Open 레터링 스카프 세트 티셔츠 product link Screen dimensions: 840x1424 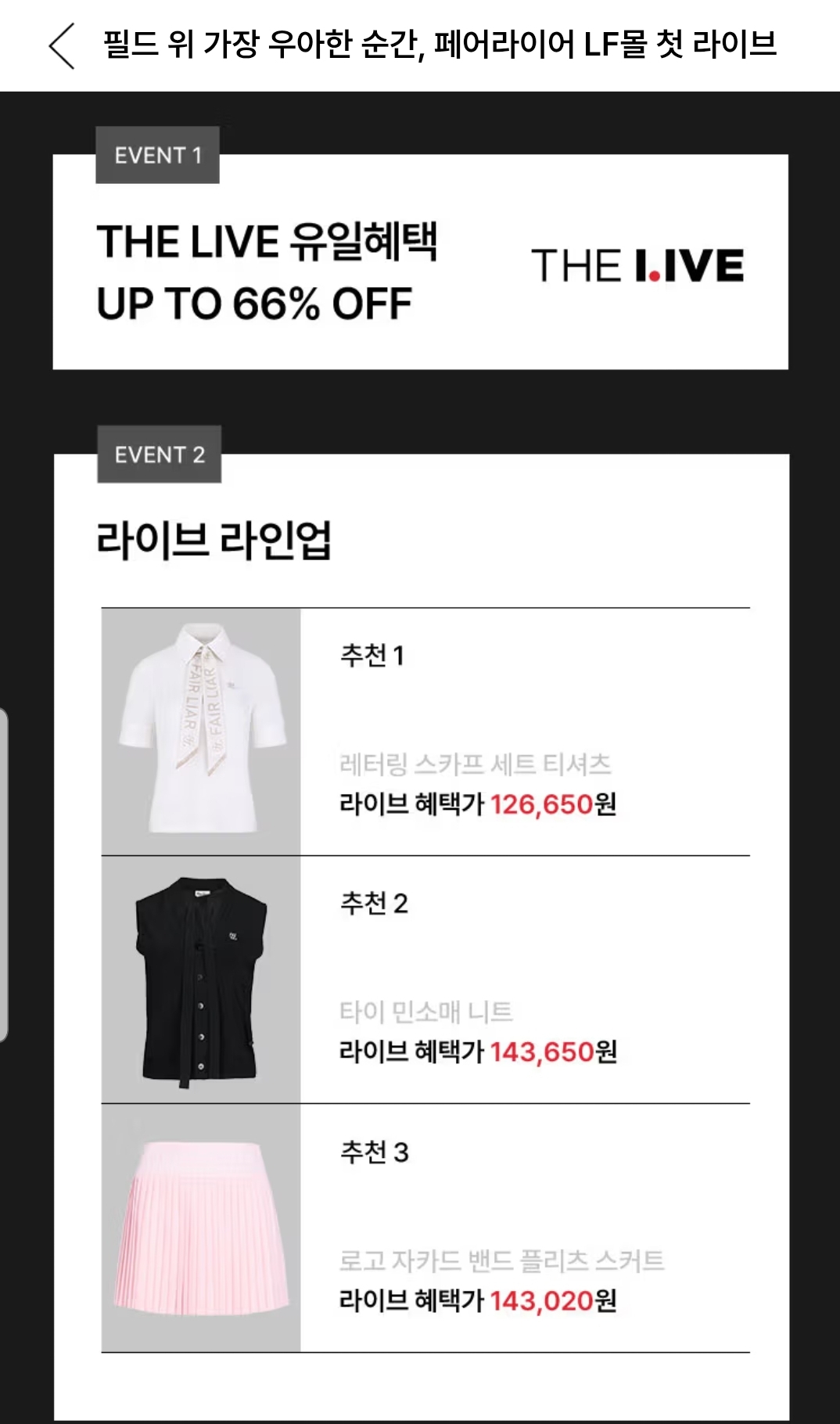click(x=475, y=764)
